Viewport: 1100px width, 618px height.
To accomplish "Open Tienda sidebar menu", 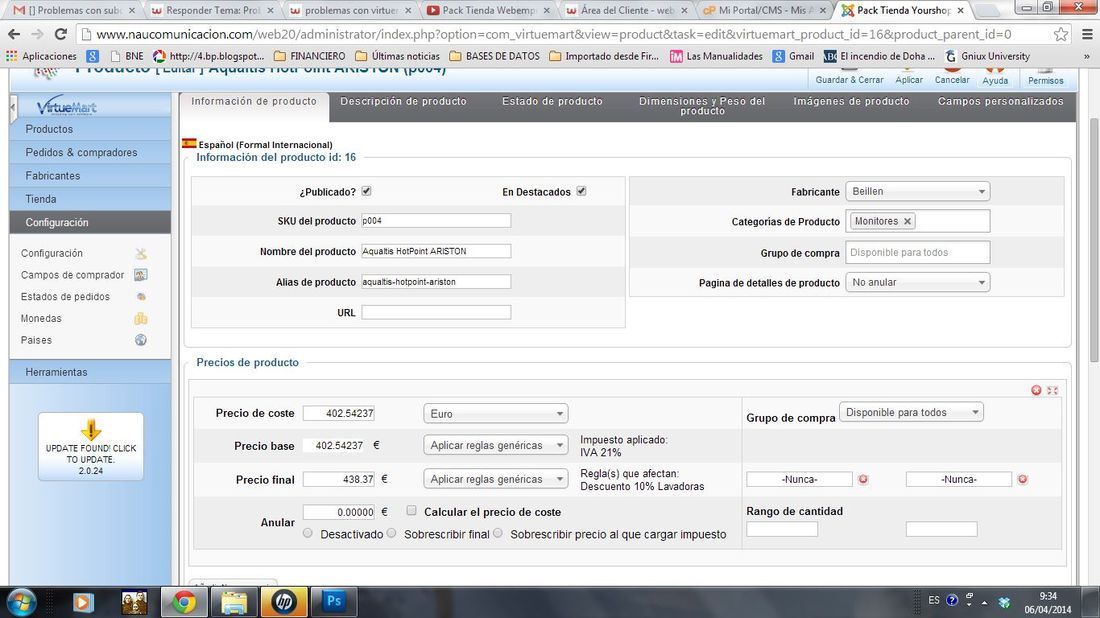I will (90, 199).
